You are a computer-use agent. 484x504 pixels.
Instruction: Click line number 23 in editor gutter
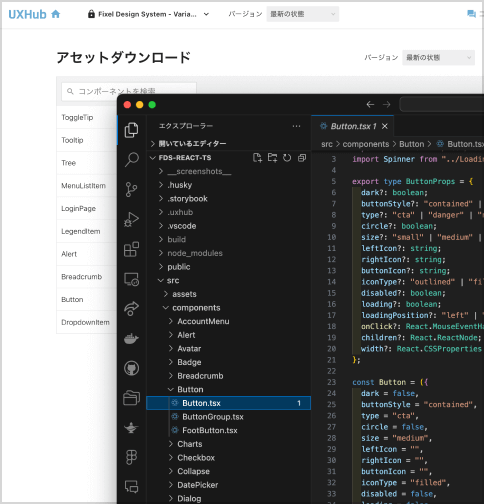coord(332,382)
